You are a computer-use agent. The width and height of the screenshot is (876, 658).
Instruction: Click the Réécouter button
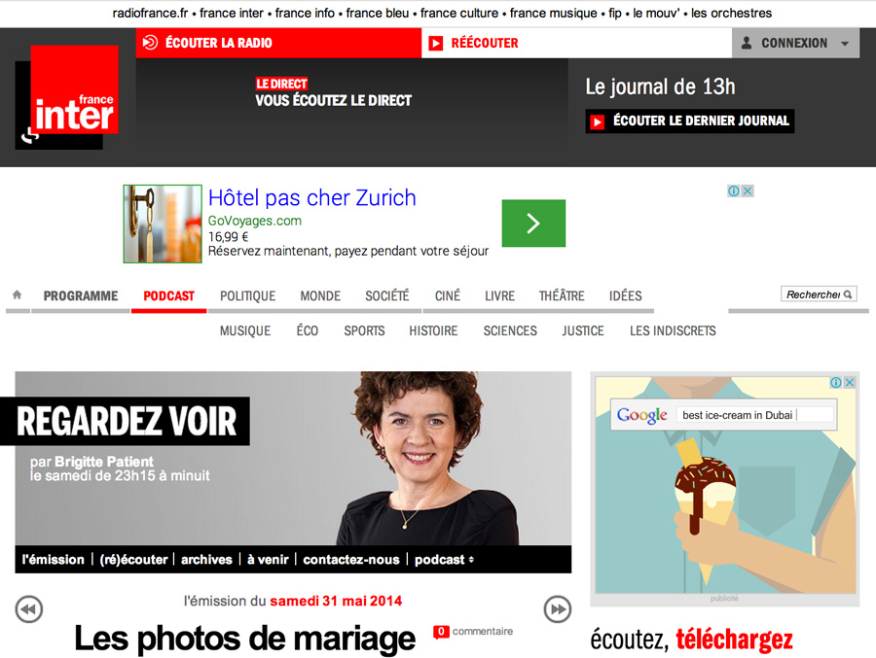pyautogui.click(x=577, y=43)
